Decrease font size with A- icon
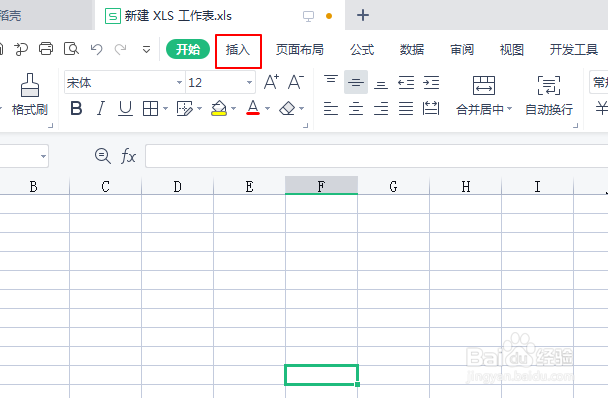The image size is (608, 398). (x=295, y=82)
